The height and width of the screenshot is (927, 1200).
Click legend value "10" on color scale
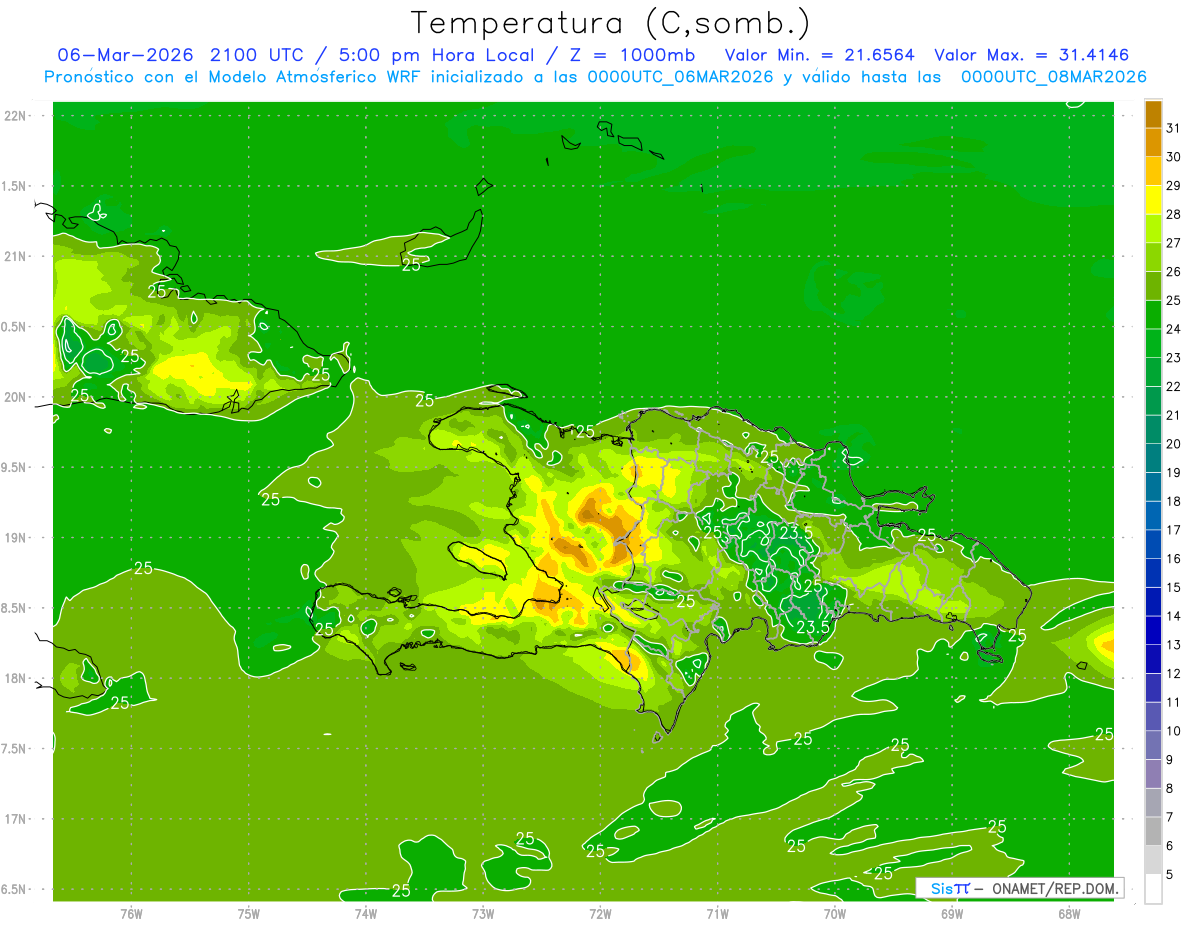[x=1174, y=731]
